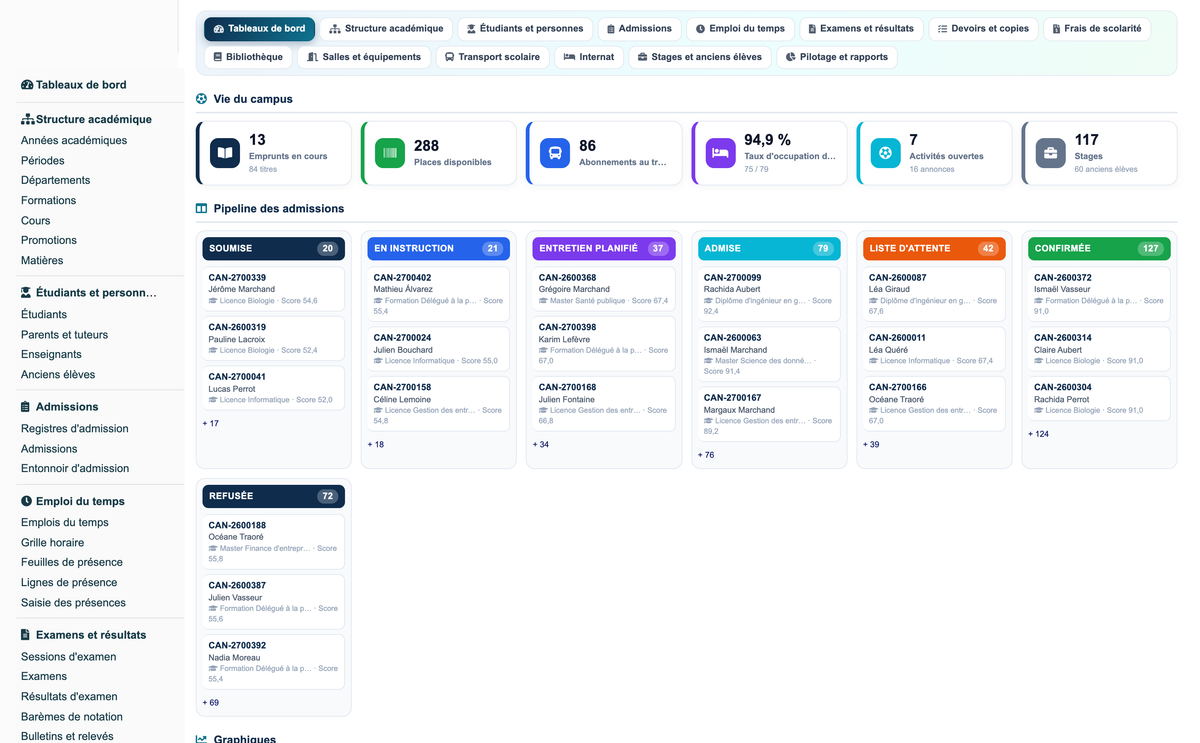
Task: Open the Structure académique tab
Action: [x=386, y=29]
